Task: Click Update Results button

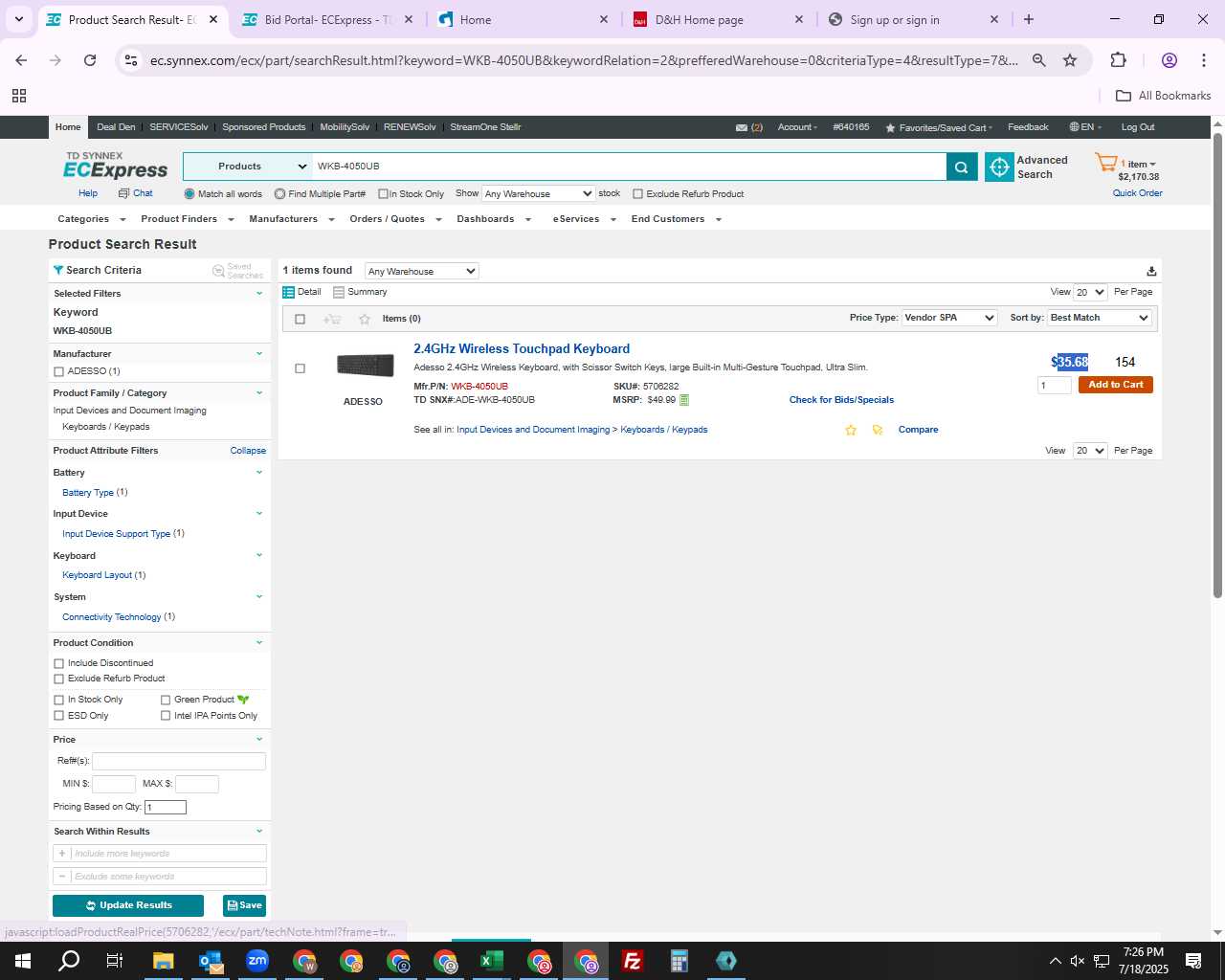Action: (x=128, y=905)
